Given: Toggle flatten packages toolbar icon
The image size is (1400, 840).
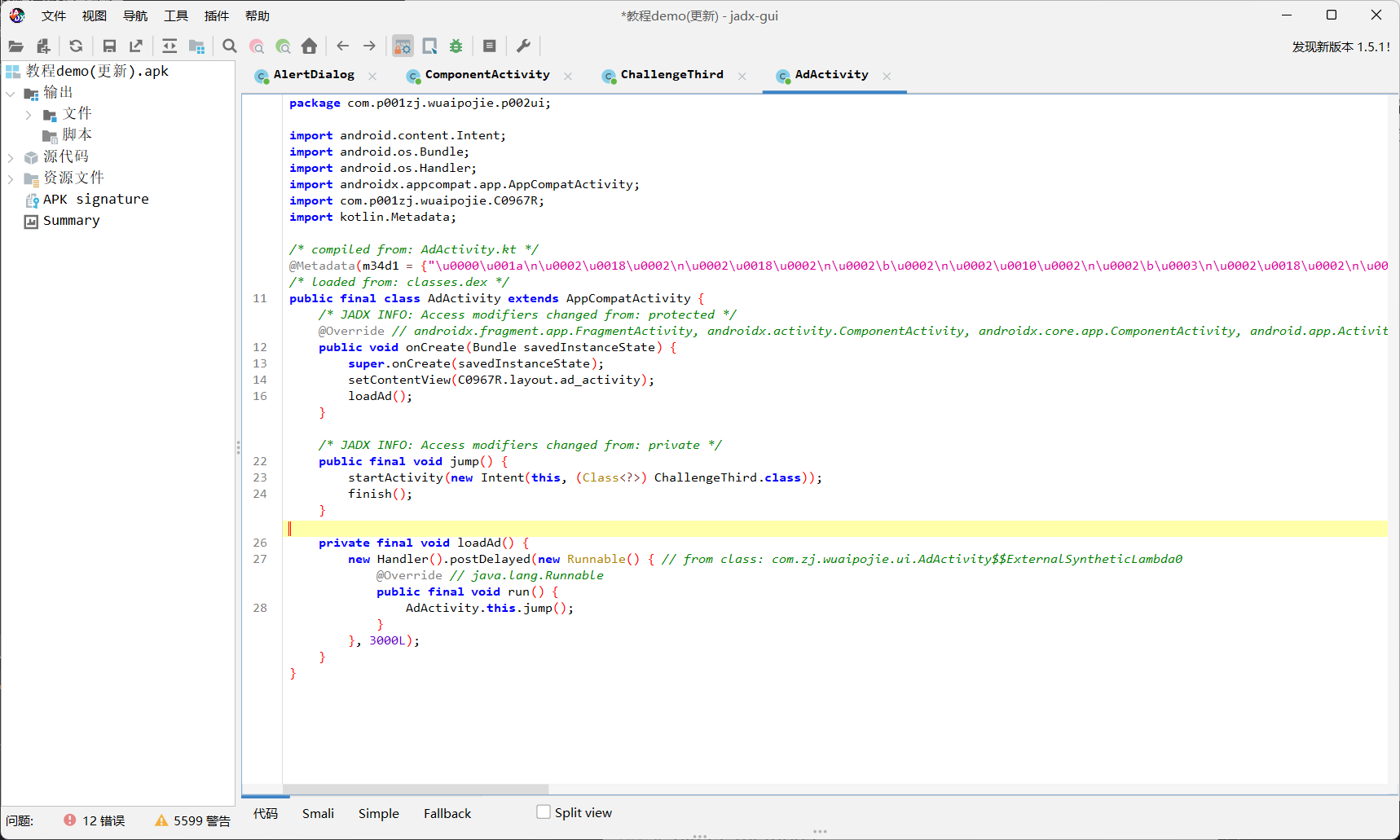Looking at the screenshot, I should click(196, 46).
